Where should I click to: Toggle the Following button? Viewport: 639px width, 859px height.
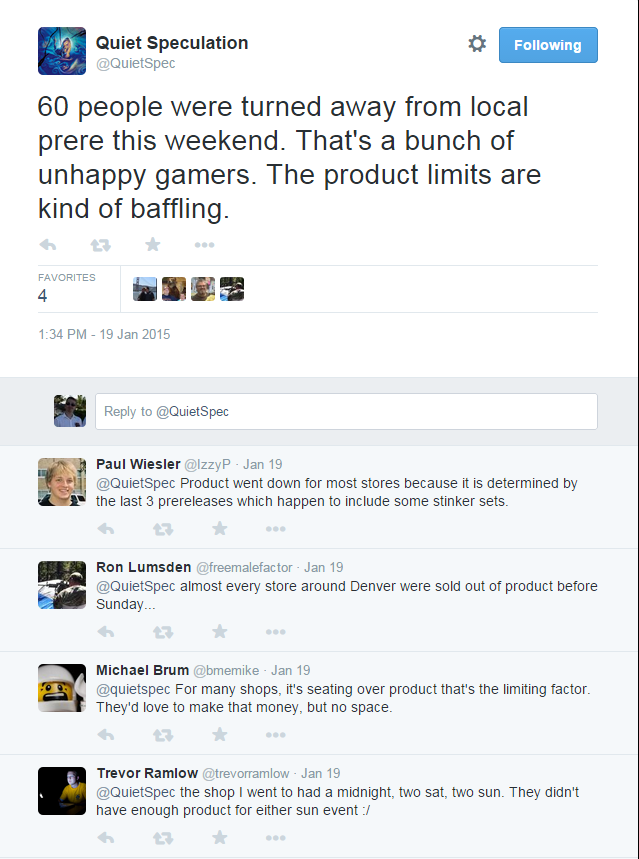point(547,45)
